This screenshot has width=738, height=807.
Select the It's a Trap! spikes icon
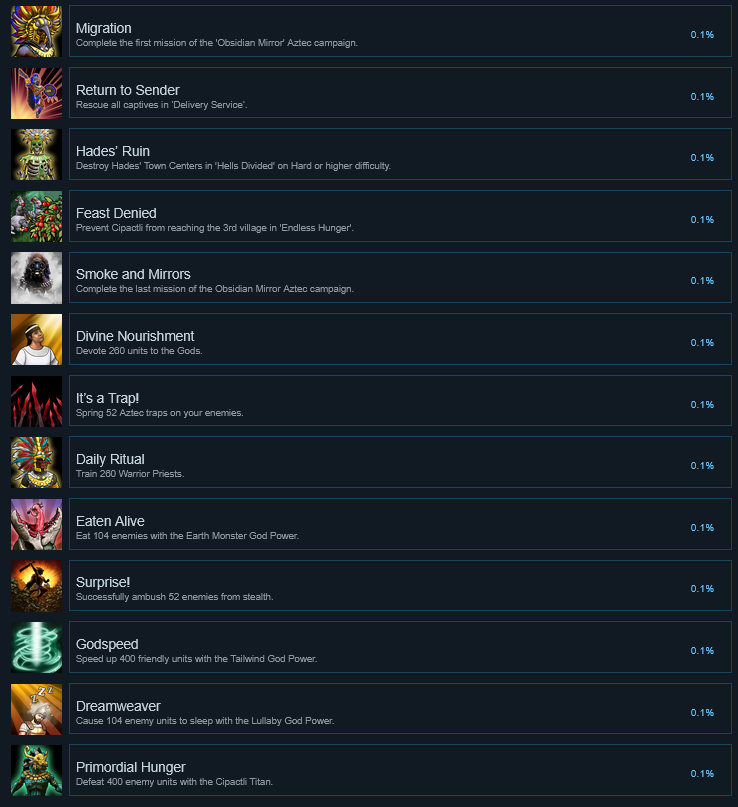pos(37,401)
